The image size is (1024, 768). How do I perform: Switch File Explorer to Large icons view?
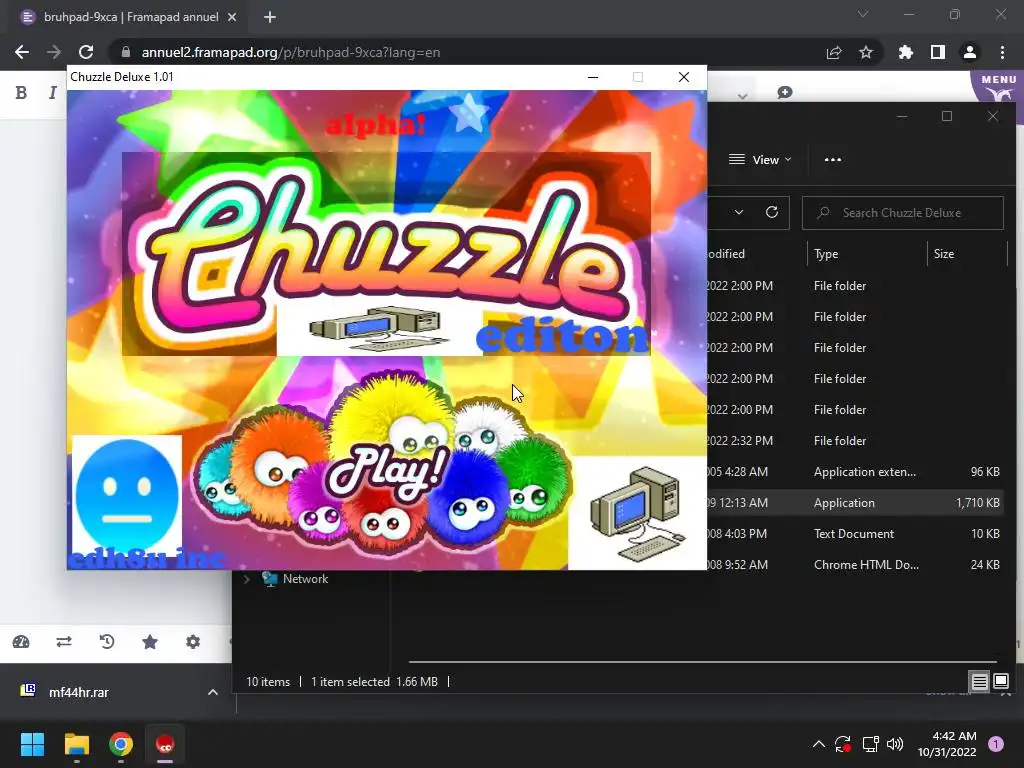[1000, 682]
